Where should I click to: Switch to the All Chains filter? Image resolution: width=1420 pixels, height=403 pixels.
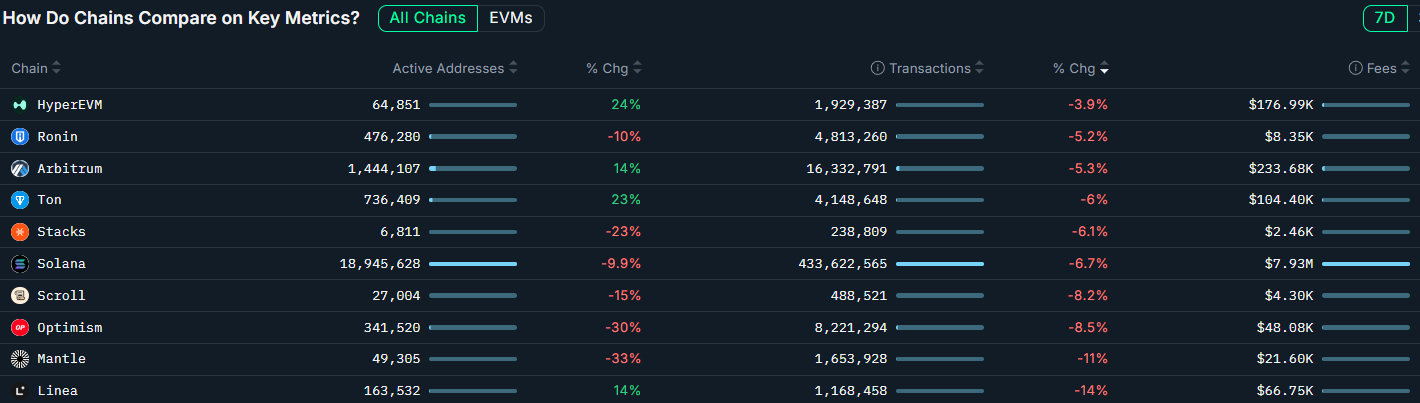coord(427,18)
